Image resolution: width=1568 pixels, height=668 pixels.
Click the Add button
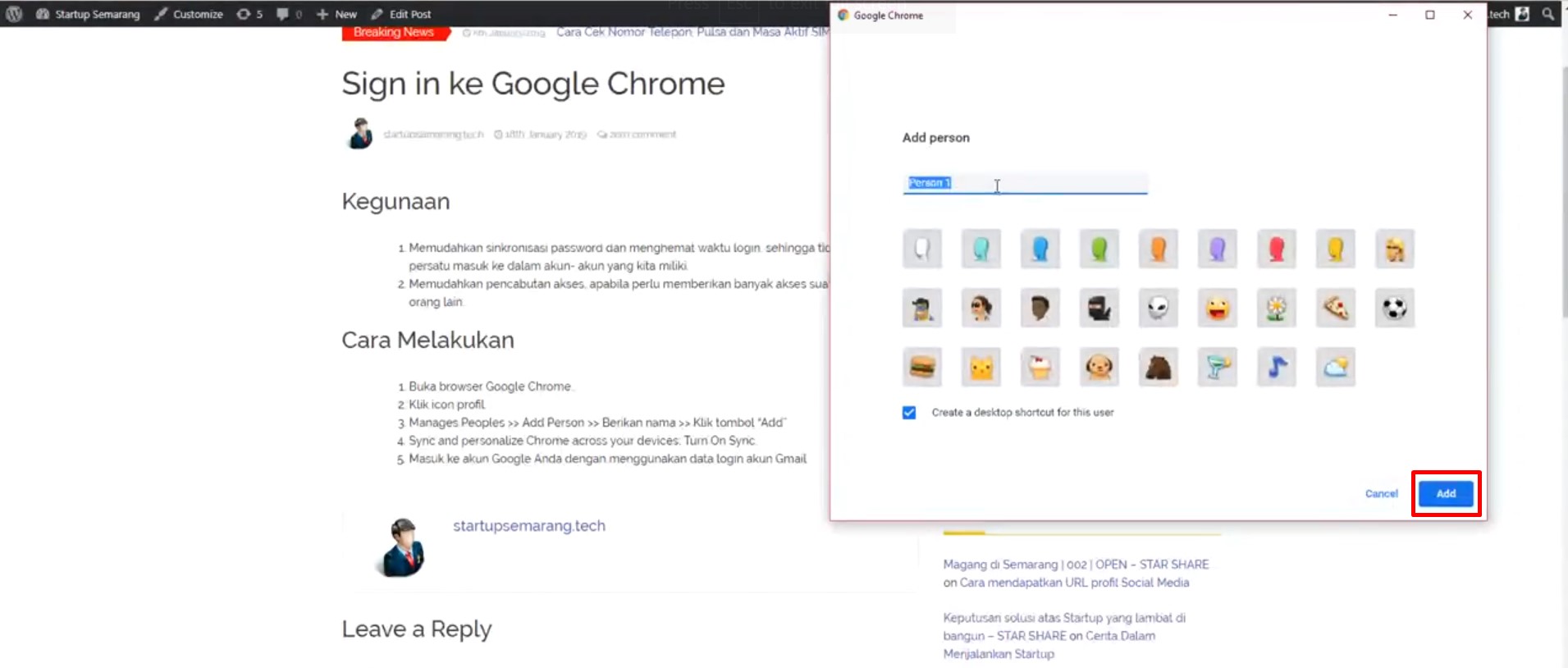[1446, 493]
